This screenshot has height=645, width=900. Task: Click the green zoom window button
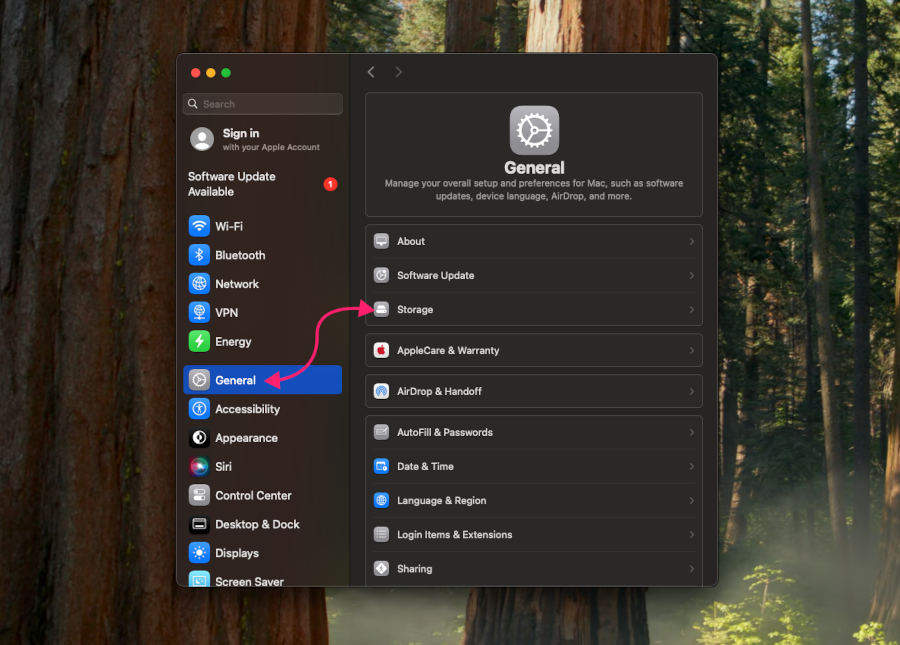tap(226, 72)
